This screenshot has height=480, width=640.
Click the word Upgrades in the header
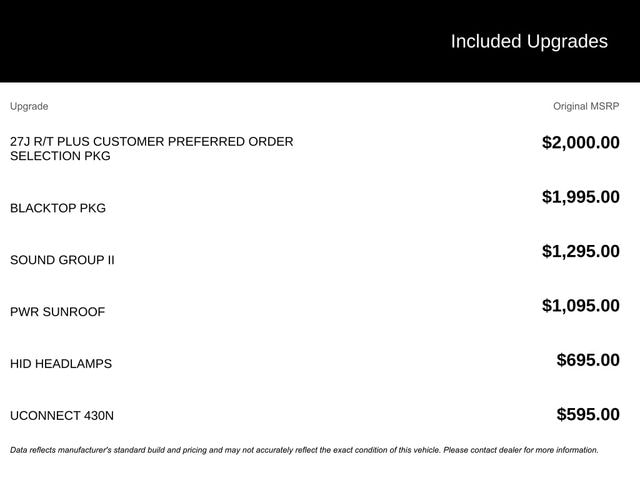pos(567,42)
